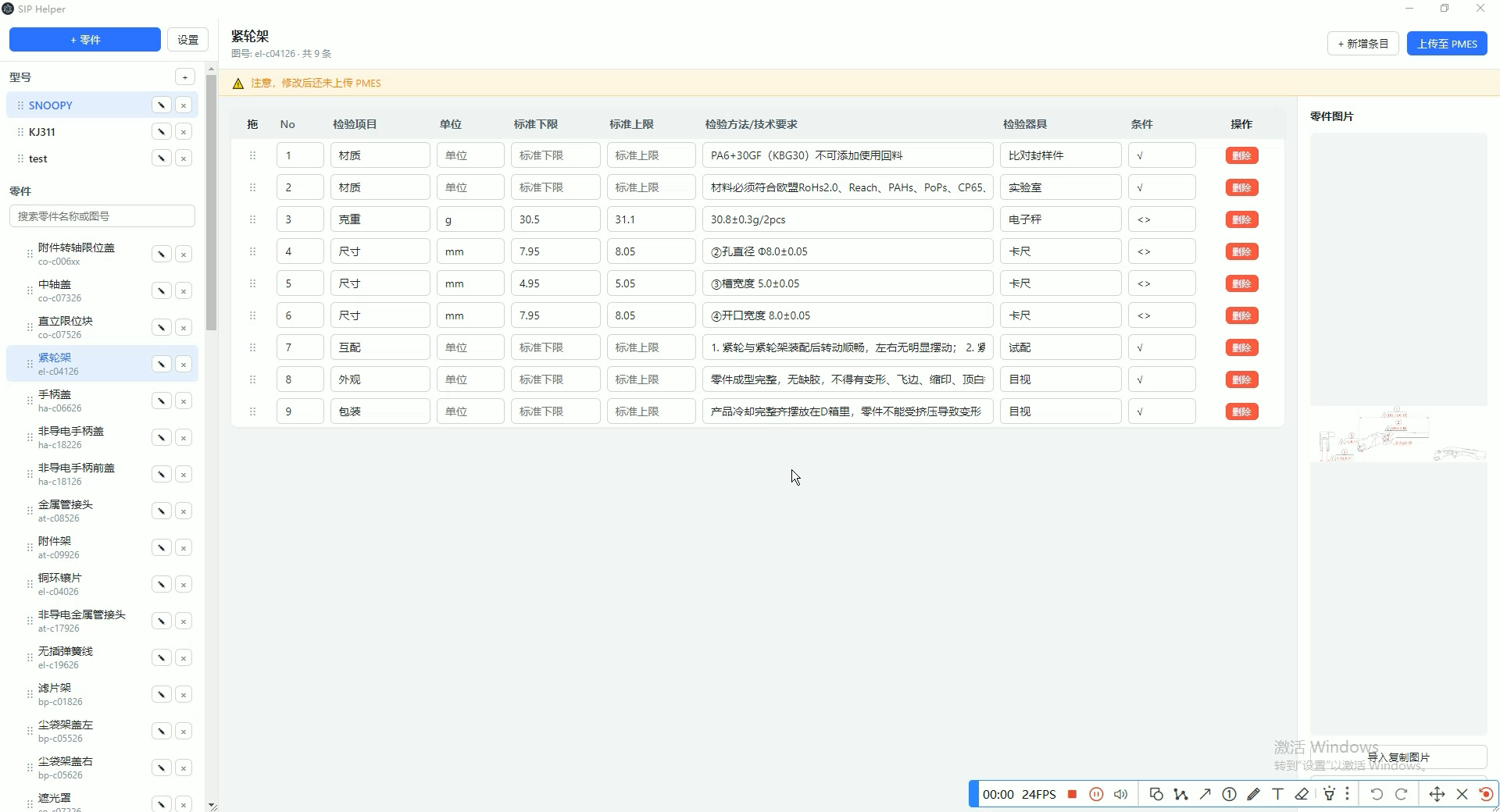
Task: Click the part search input field
Action: point(102,216)
